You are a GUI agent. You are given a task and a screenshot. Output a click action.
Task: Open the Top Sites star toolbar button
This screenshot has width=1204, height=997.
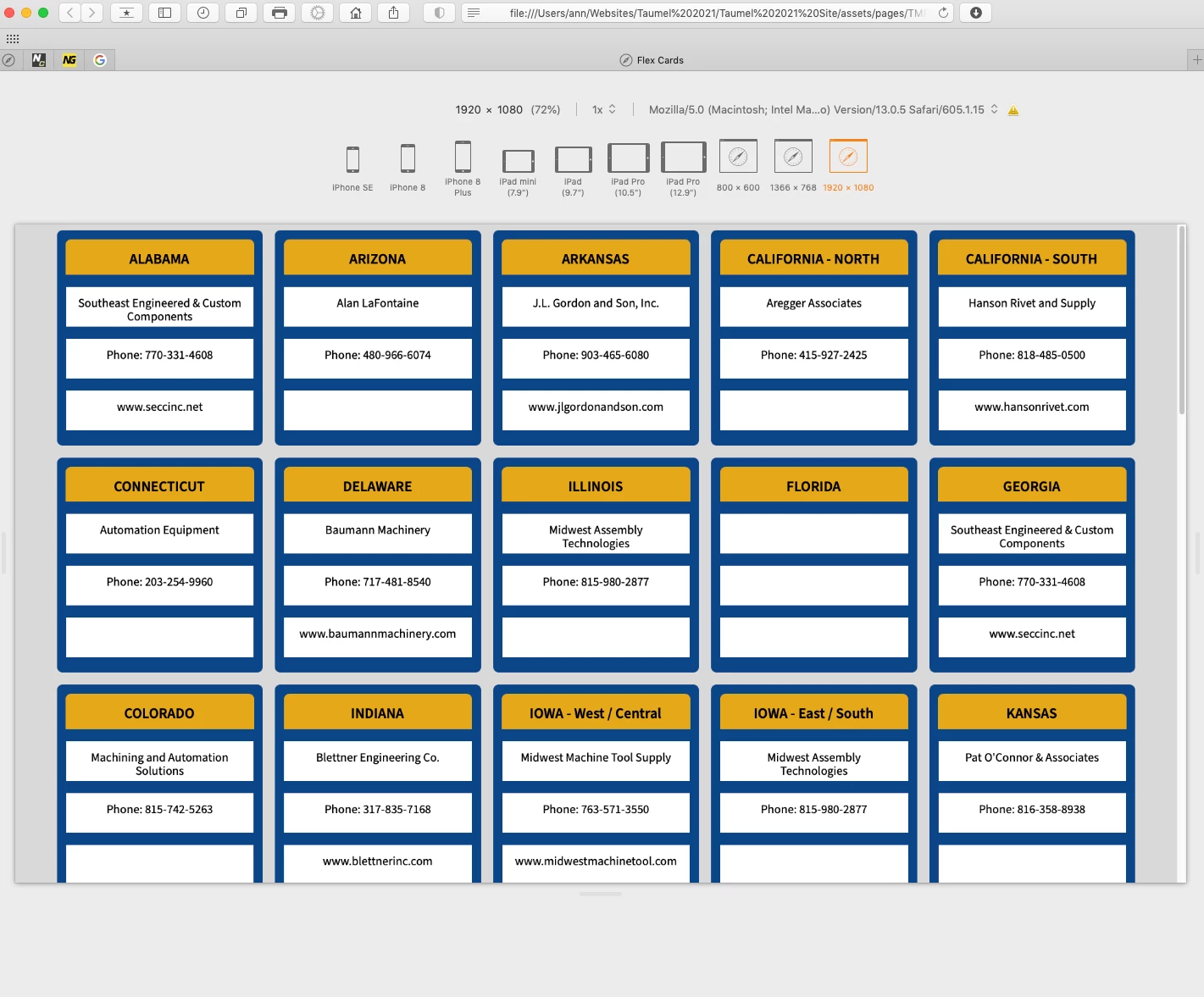tap(126, 13)
